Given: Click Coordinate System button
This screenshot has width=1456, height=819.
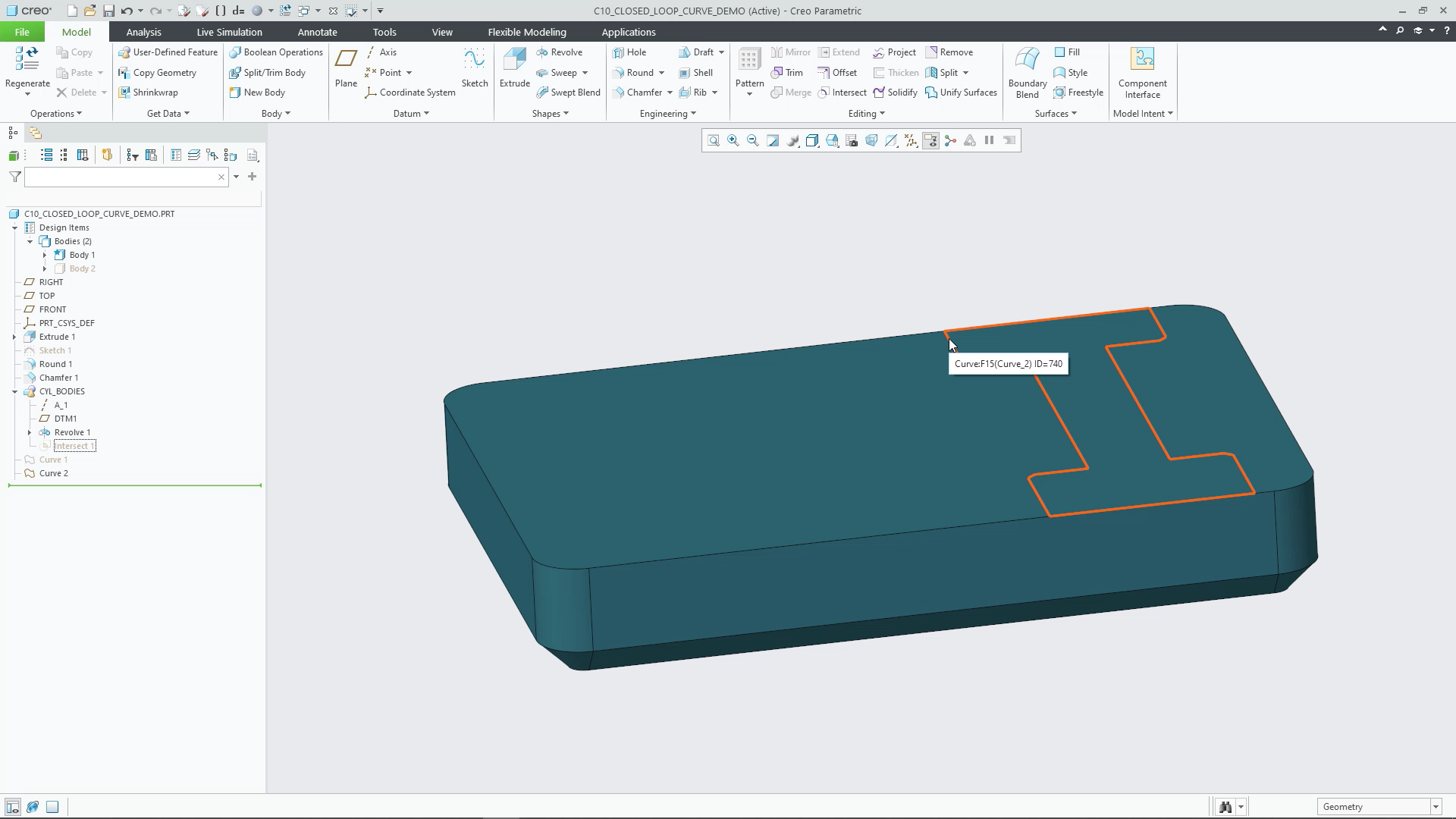Looking at the screenshot, I should [x=410, y=93].
